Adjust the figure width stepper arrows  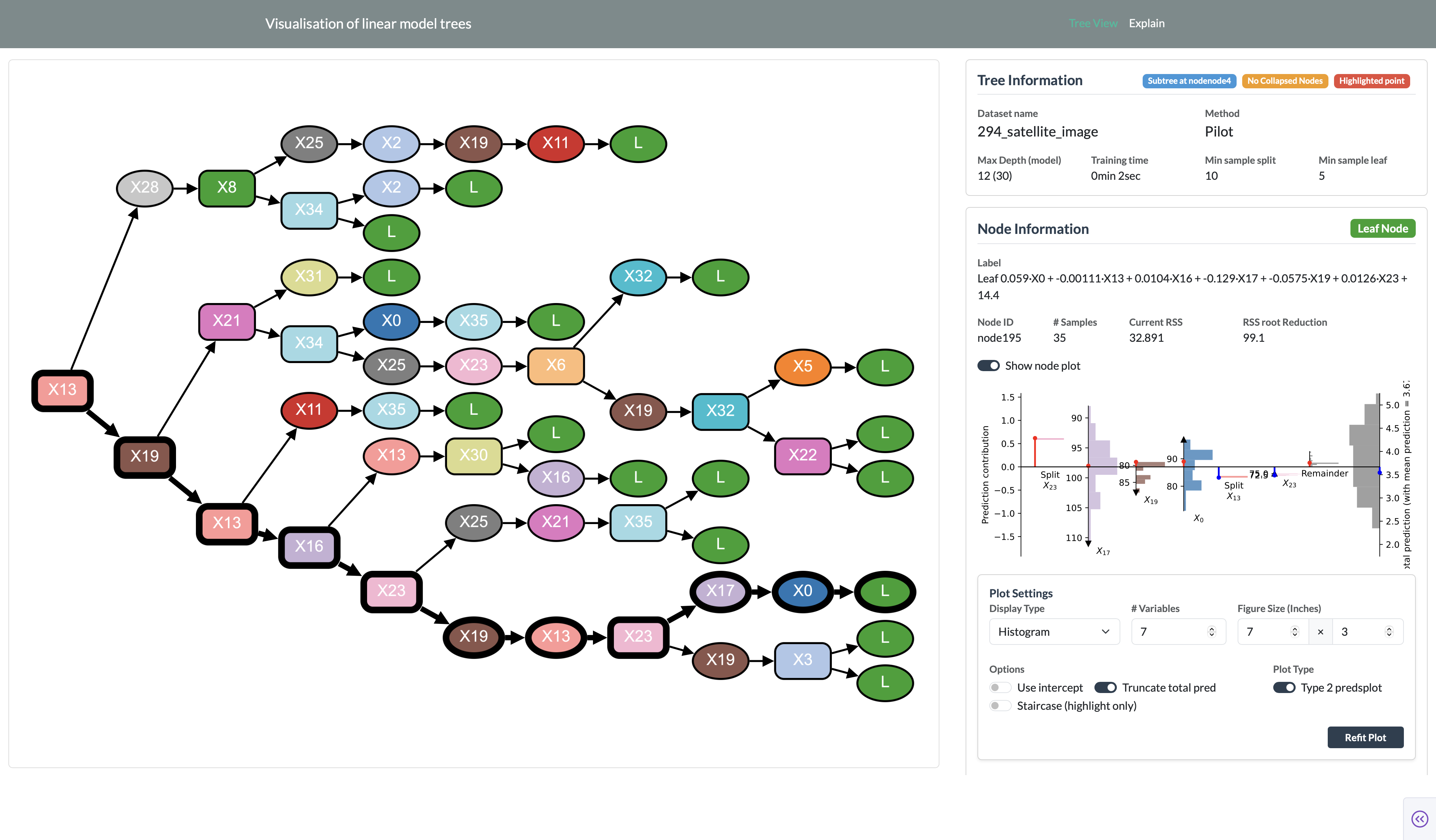point(1295,632)
